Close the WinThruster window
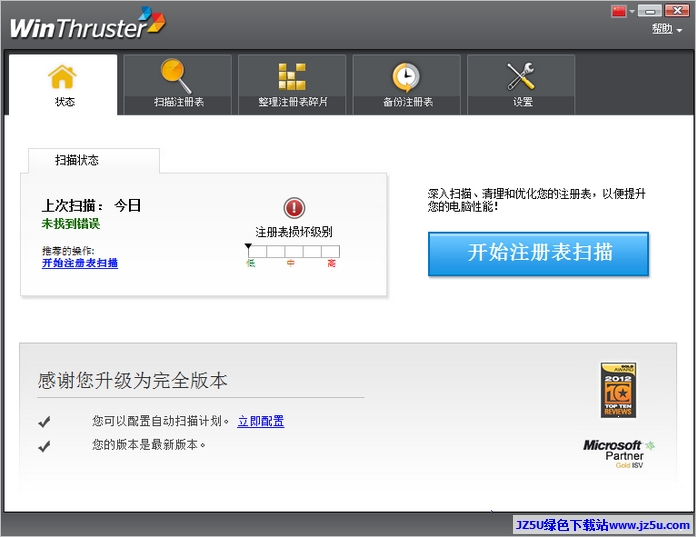The width and height of the screenshot is (696, 537). click(x=677, y=11)
